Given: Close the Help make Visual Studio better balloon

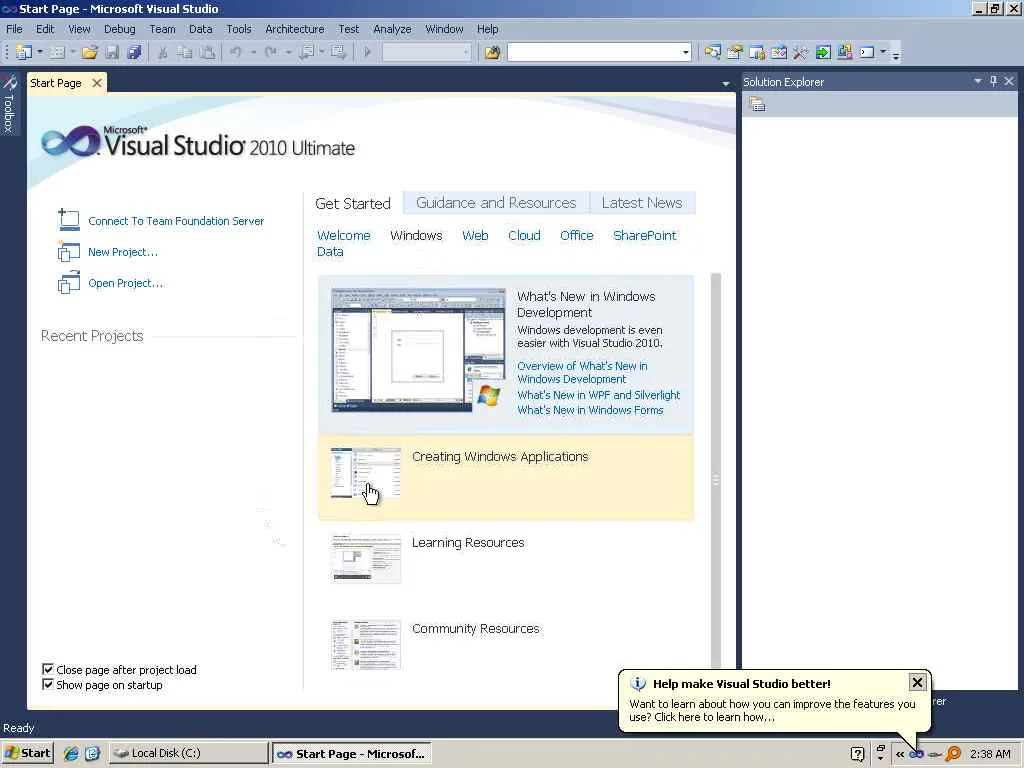Looking at the screenshot, I should coord(917,682).
